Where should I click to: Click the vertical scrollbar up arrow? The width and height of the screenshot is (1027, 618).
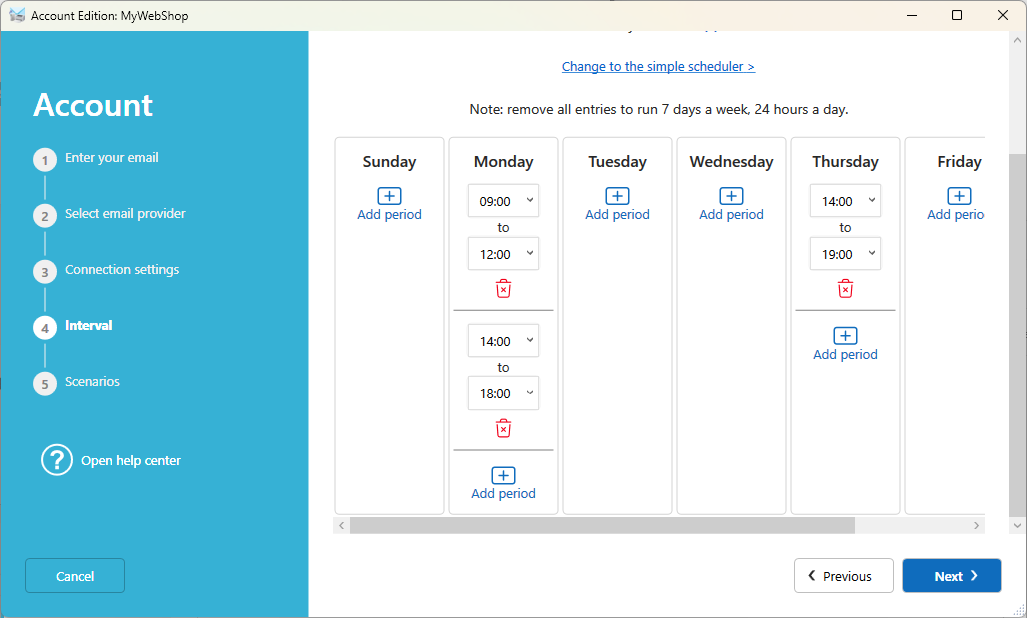[x=1017, y=40]
